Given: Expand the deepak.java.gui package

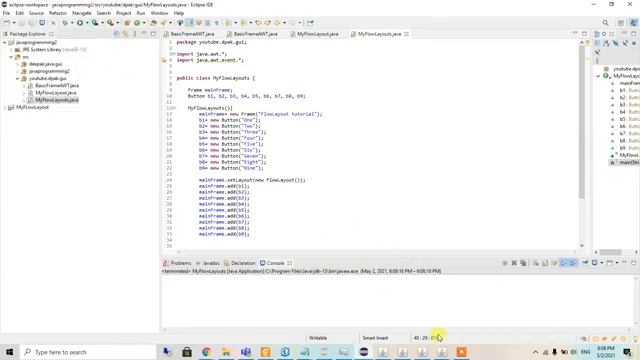Looking at the screenshot, I should (18, 64).
